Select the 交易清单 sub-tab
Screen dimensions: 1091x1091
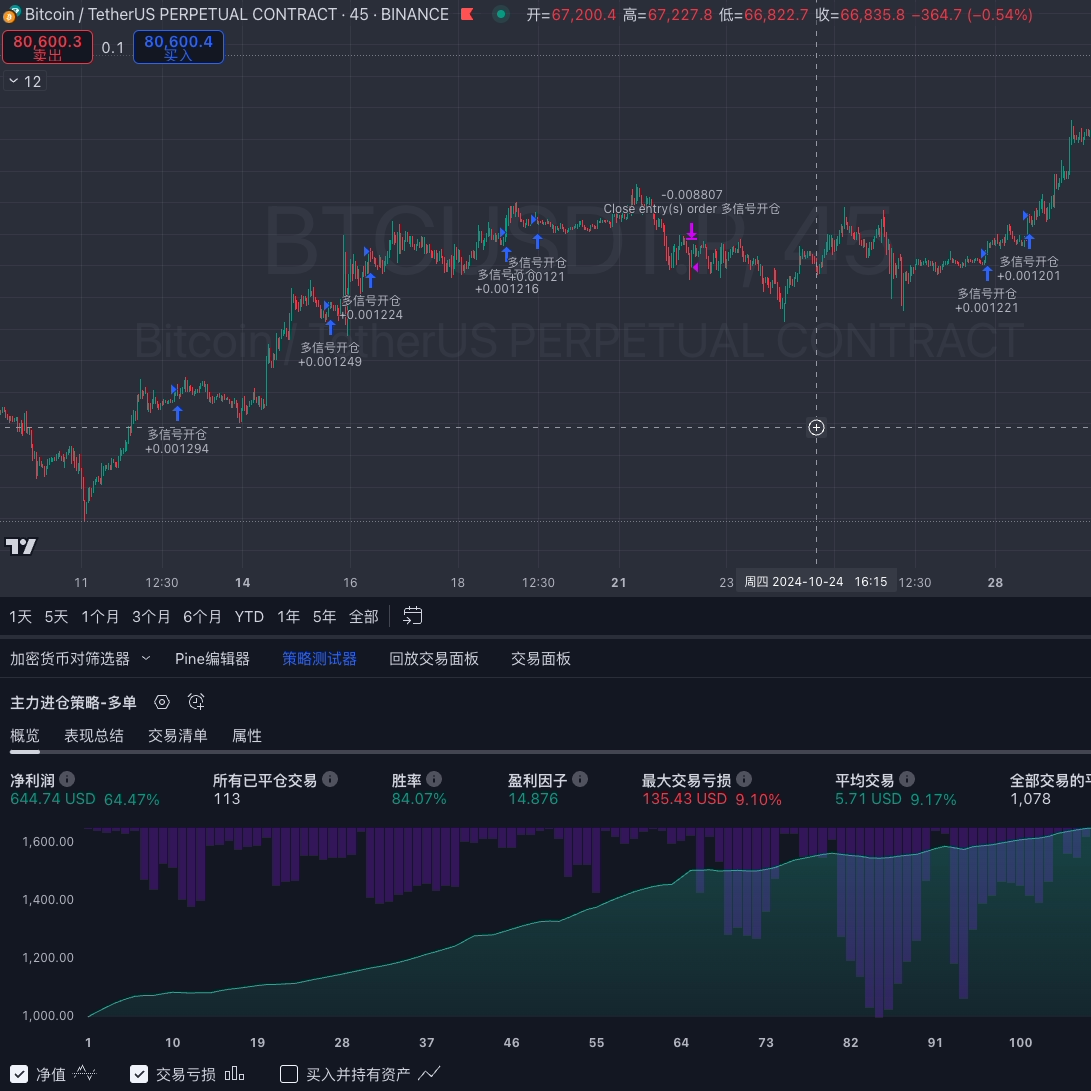click(177, 735)
